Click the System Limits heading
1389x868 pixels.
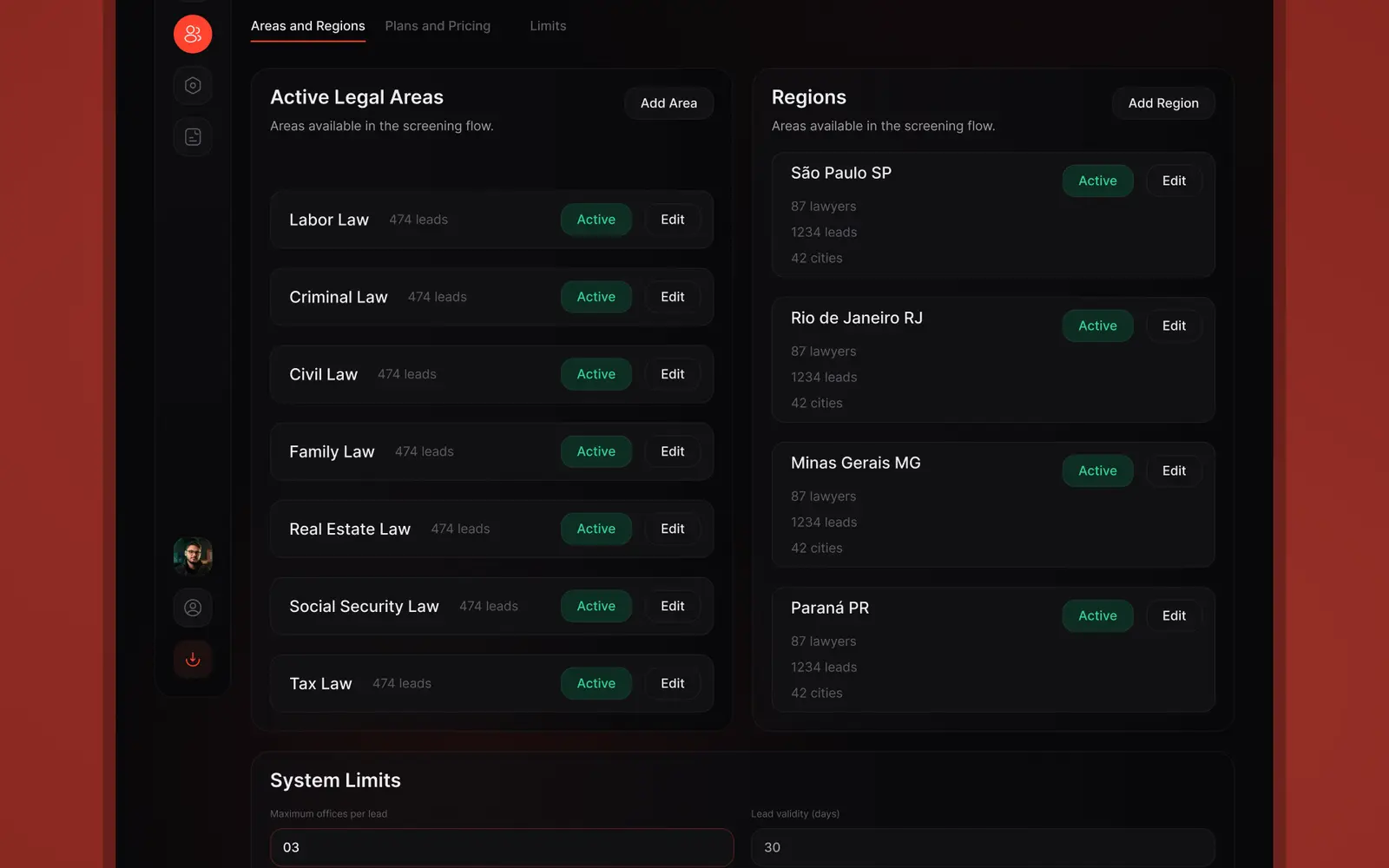[x=335, y=780]
